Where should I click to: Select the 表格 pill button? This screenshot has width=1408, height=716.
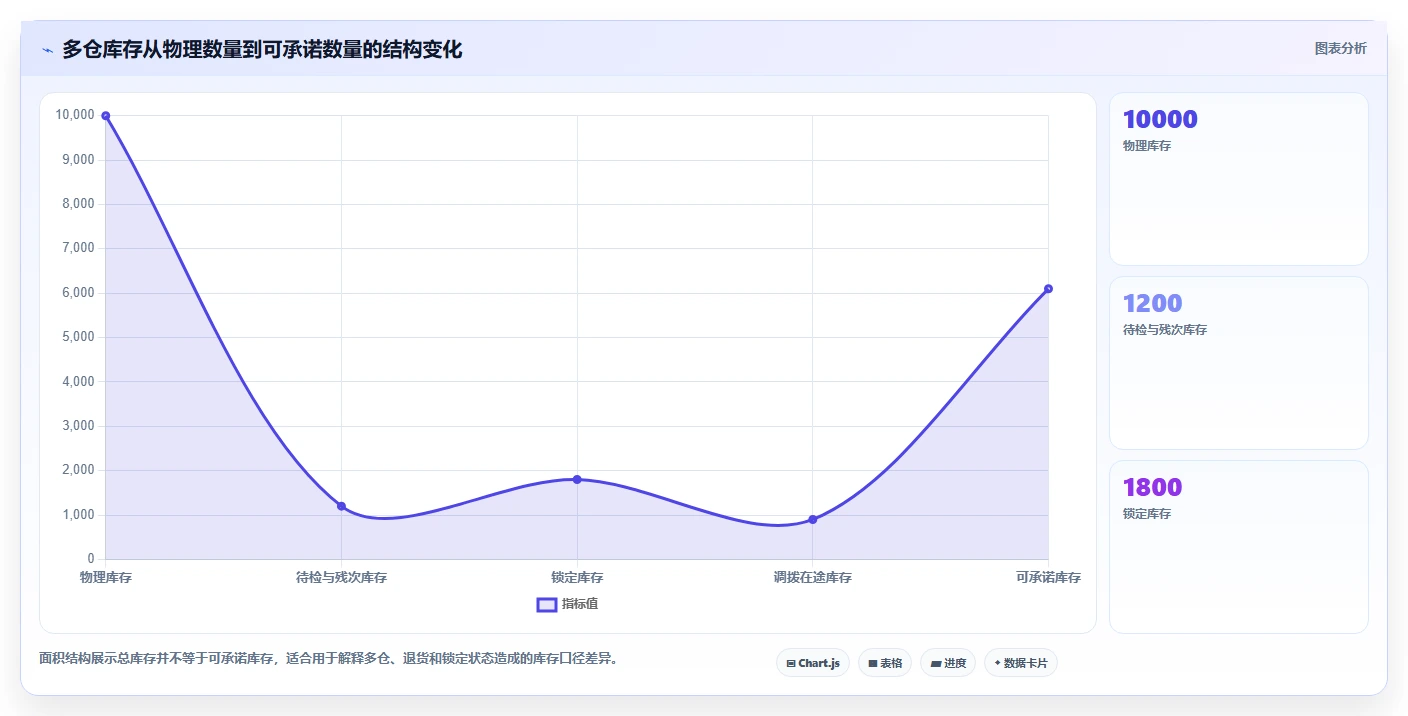coord(885,663)
